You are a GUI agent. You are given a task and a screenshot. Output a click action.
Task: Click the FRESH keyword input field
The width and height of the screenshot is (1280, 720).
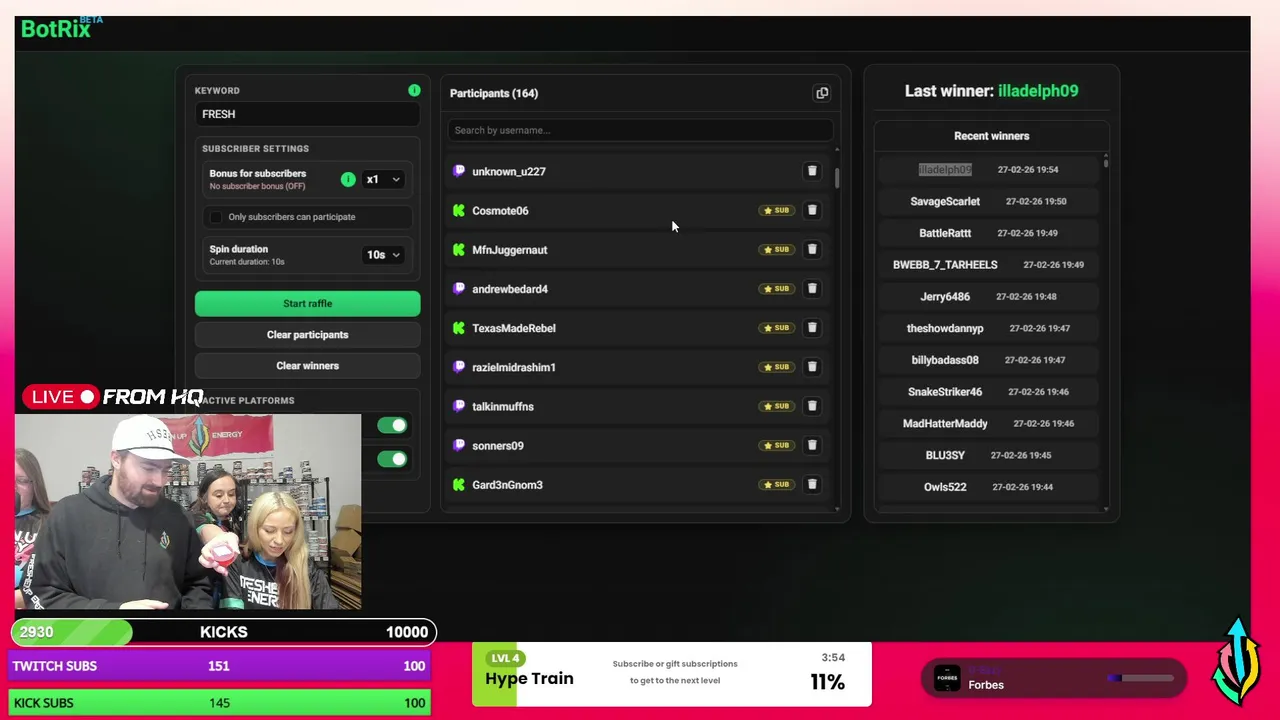pyautogui.click(x=308, y=114)
